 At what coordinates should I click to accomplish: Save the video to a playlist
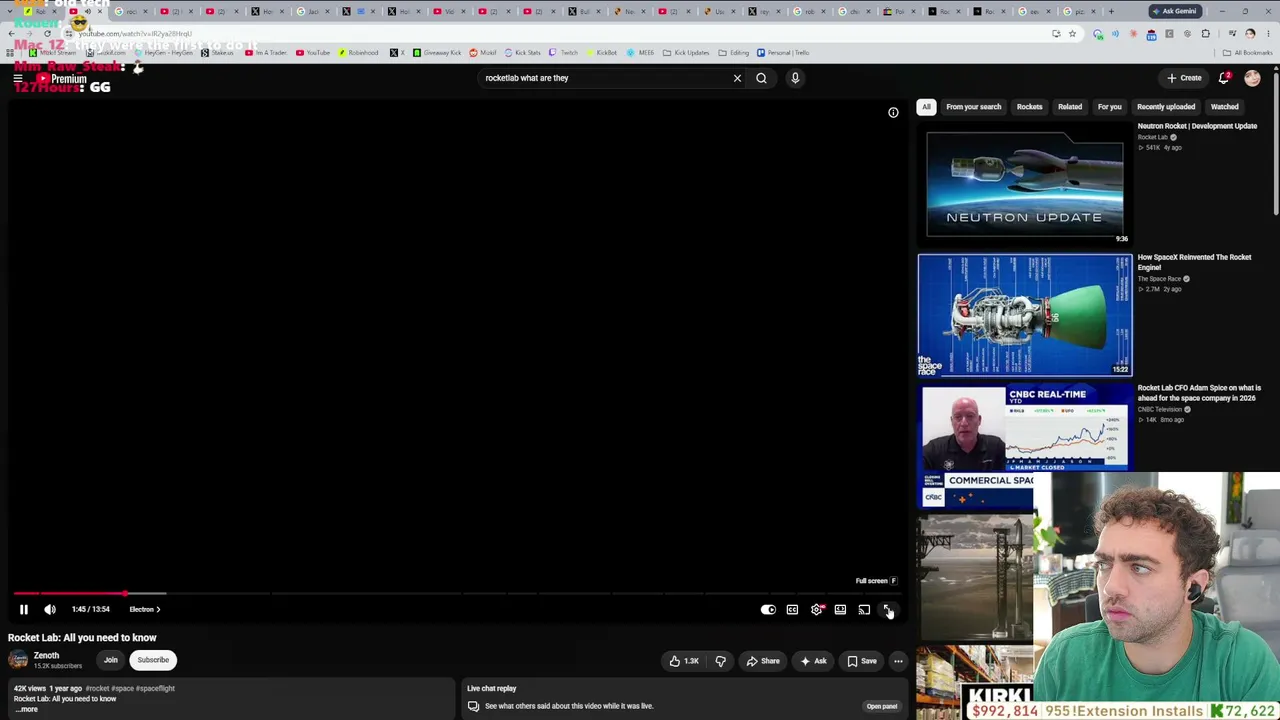pos(862,660)
